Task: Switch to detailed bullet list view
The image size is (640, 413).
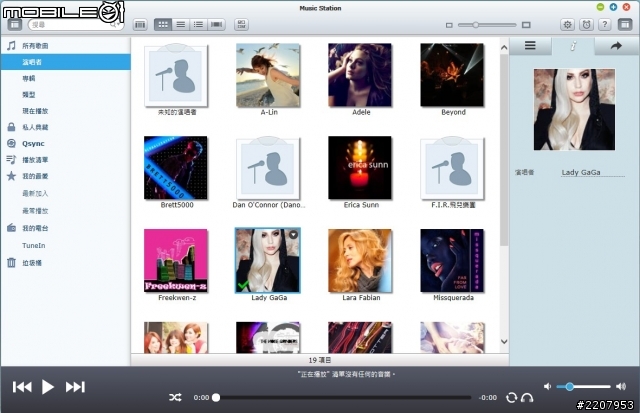Action: (x=198, y=25)
